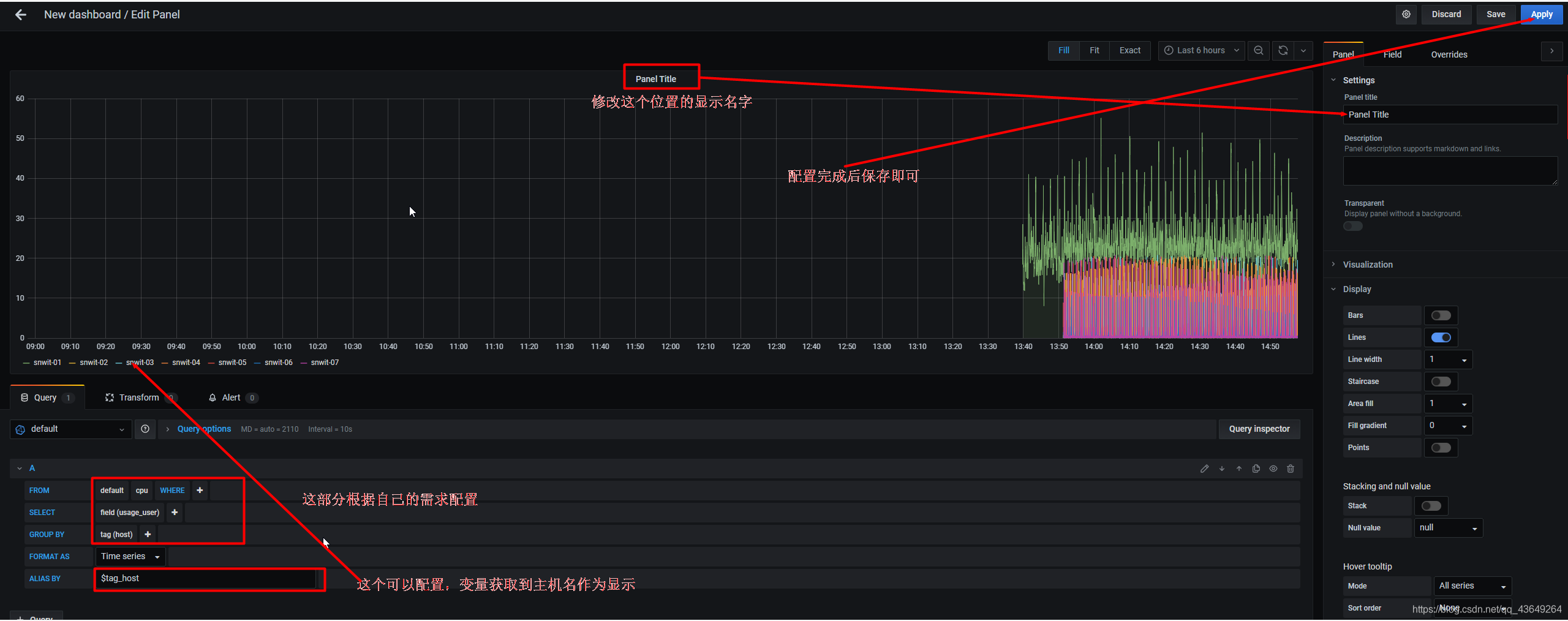Add WHERE condition plus button
This screenshot has height=621, width=1568.
tap(200, 491)
